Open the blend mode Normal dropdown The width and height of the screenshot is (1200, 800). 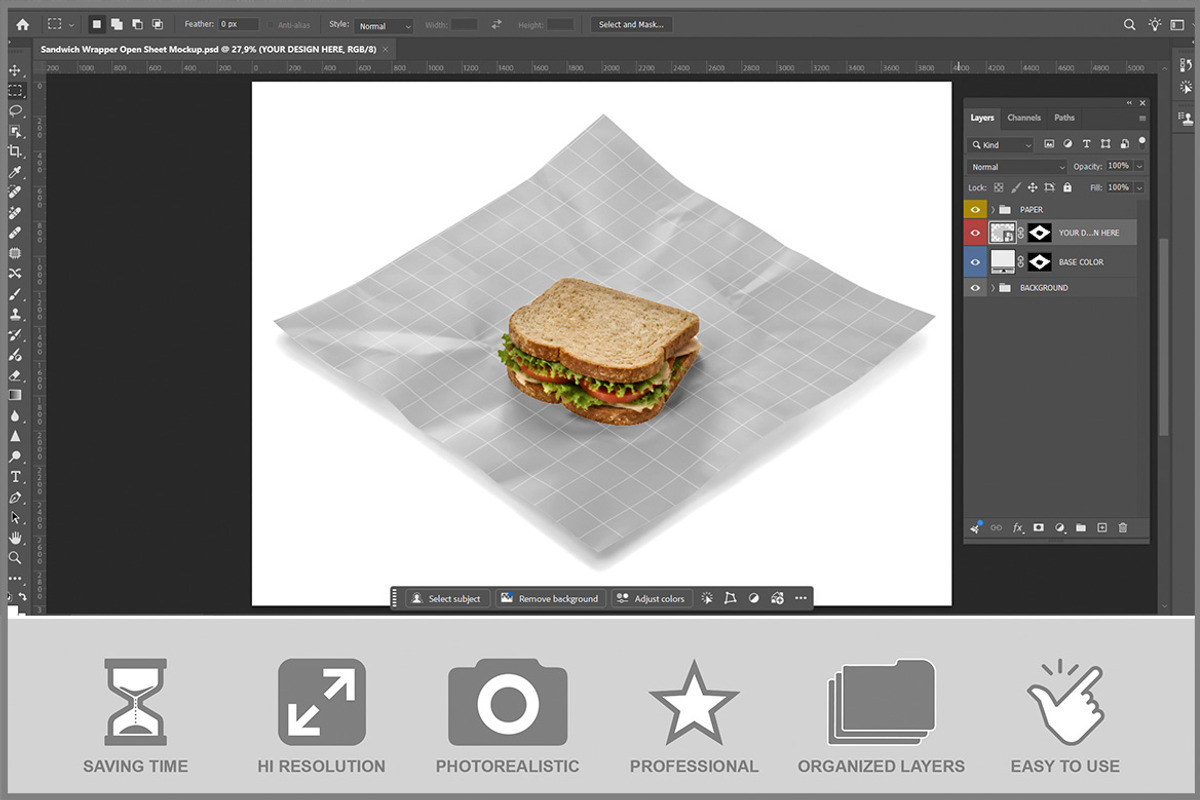1017,167
